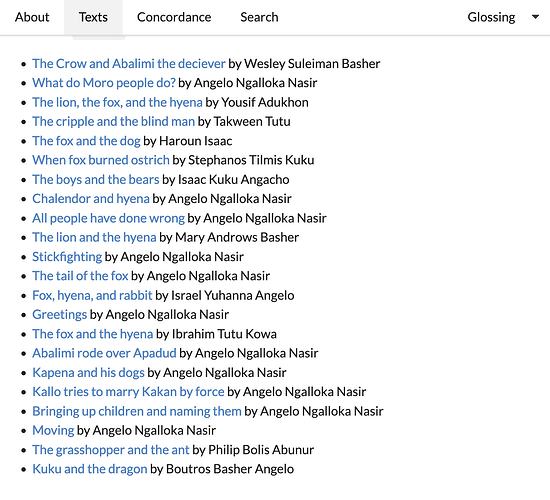This screenshot has height=500, width=550.
Task: Switch to the Texts tab
Action: pos(93,17)
